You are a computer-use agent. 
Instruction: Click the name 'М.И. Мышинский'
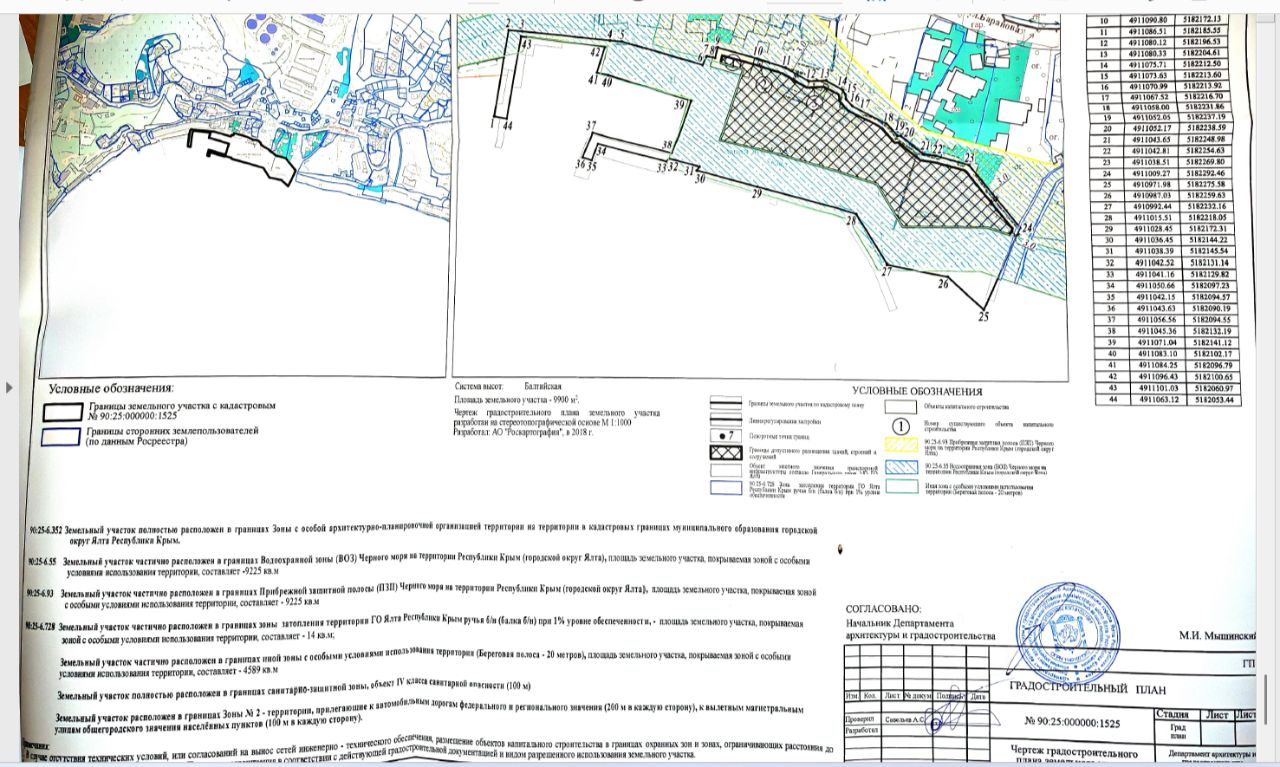pyautogui.click(x=1217, y=636)
